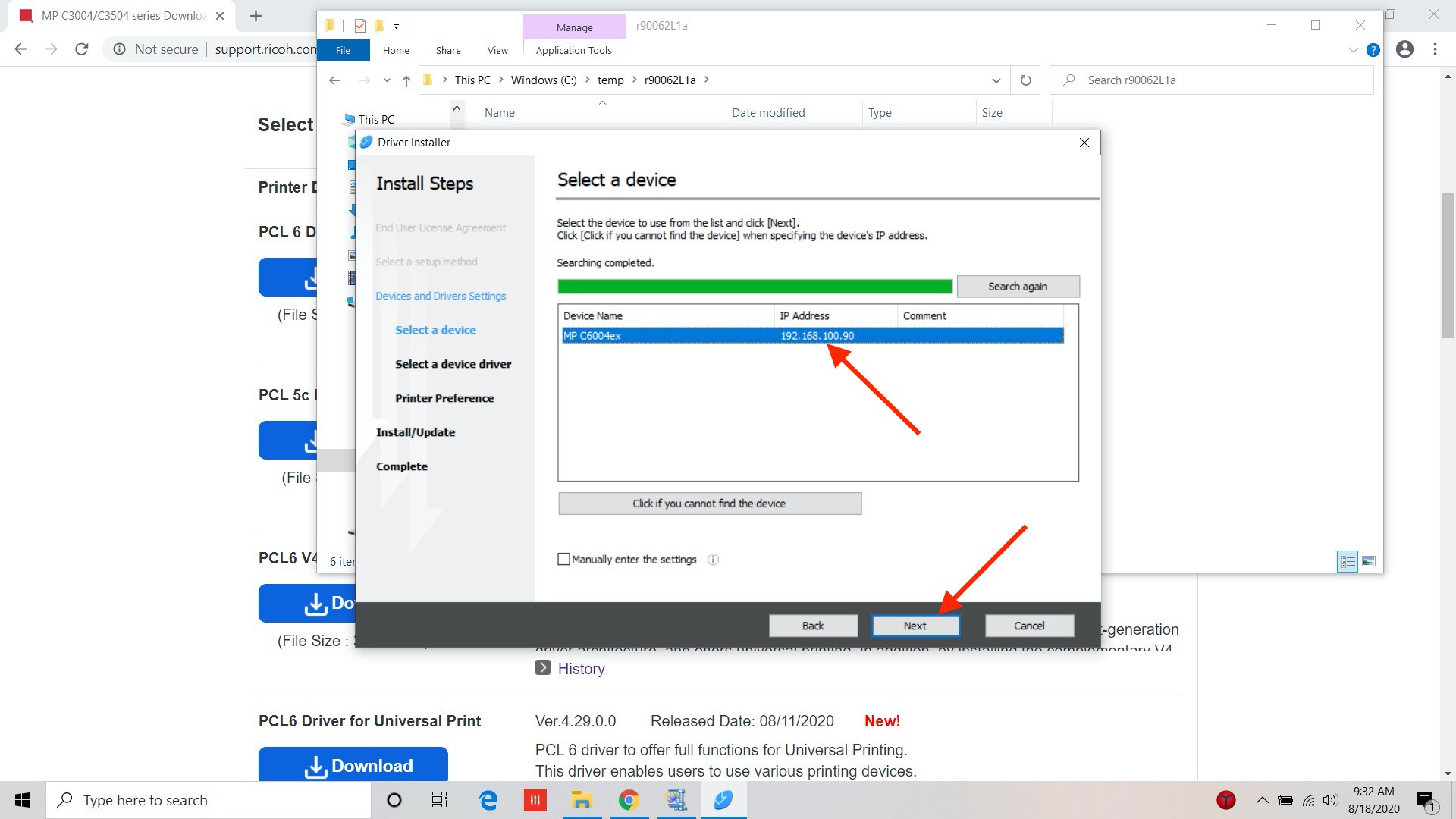The image size is (1456, 819).
Task: Switch Explorer to details view icon
Action: pos(1348,562)
